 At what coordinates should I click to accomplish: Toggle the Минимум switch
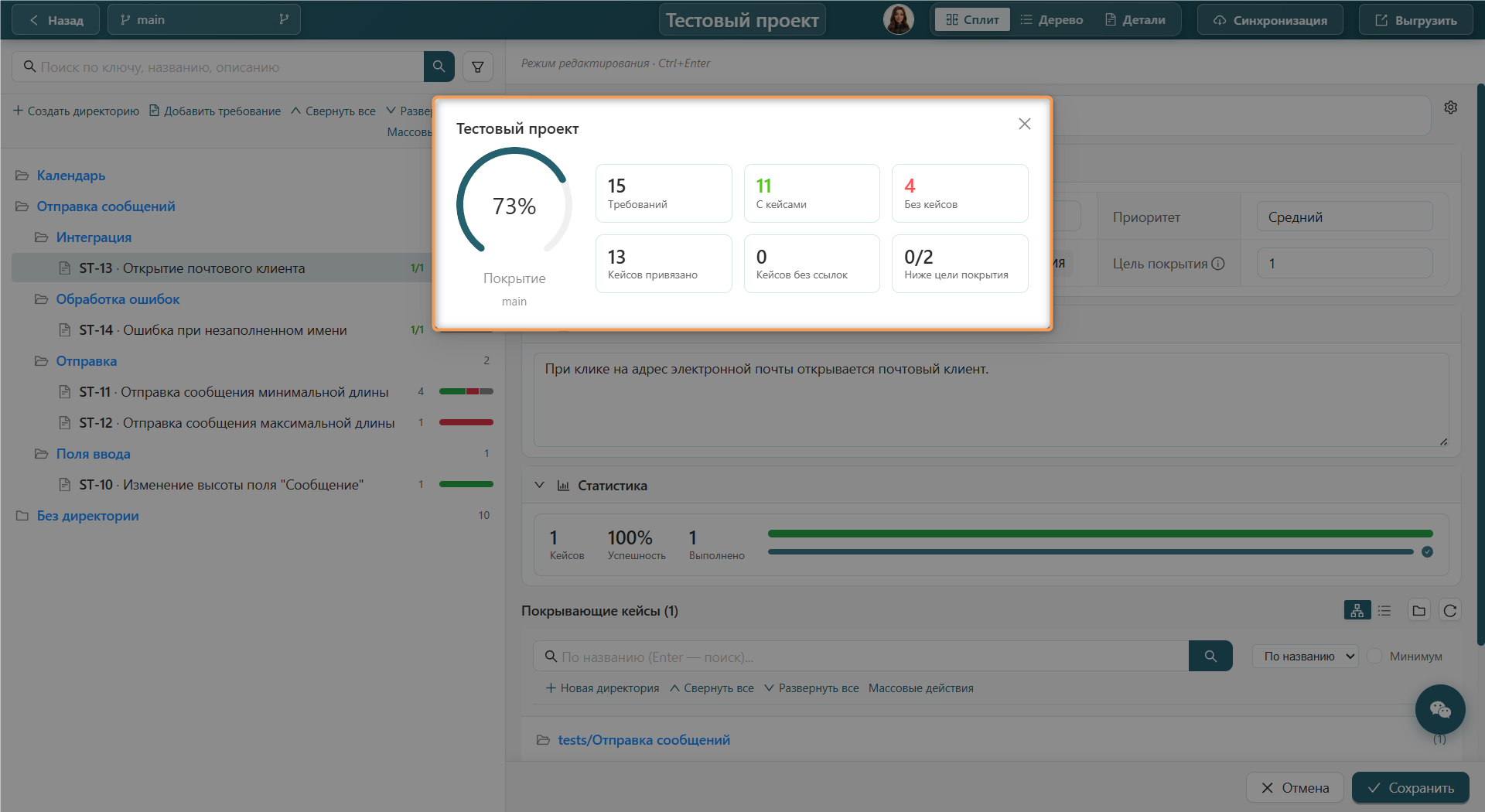(1374, 657)
